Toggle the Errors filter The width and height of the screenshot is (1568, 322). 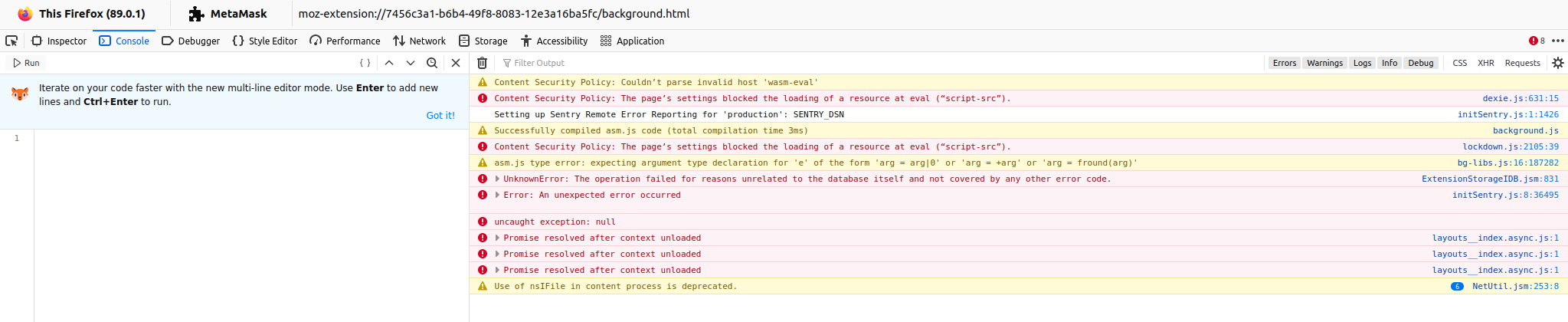click(x=1285, y=63)
